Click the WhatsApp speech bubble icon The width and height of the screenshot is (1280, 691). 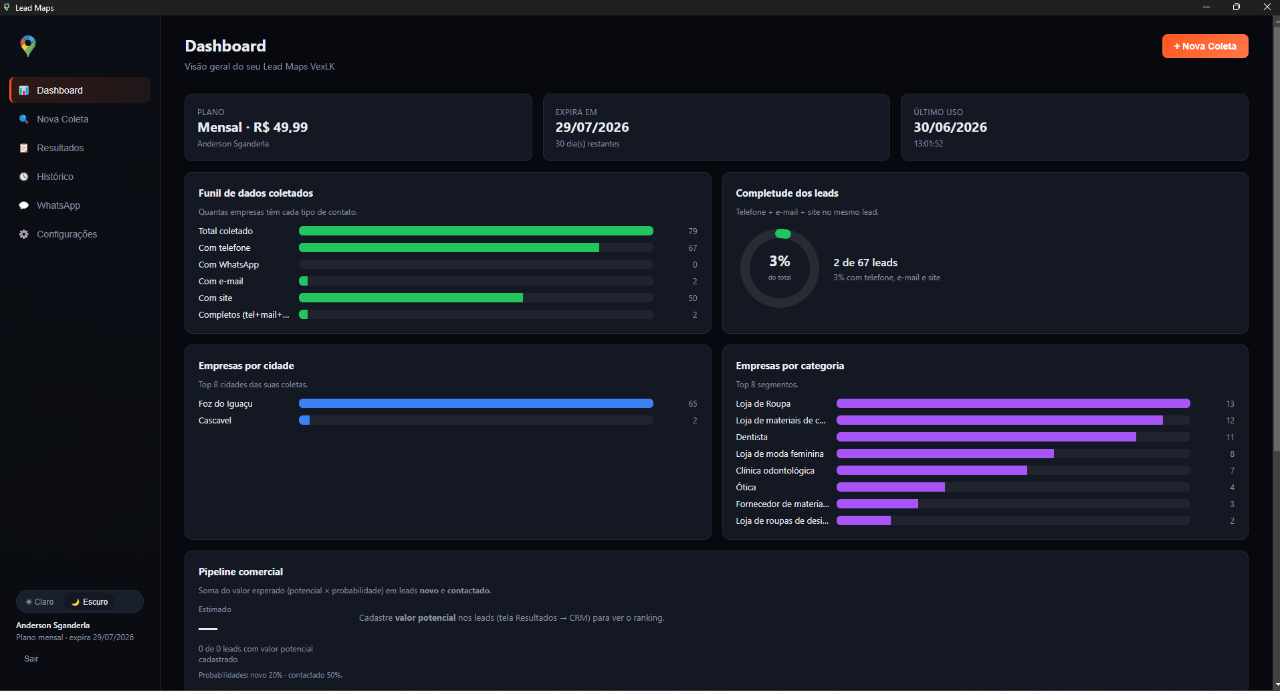tap(24, 205)
